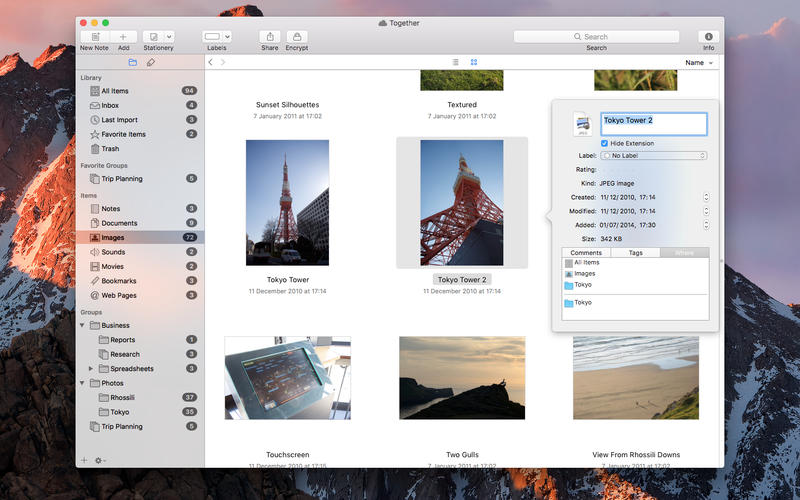Collapse the Photos group in sidebar
This screenshot has width=800, height=500.
[x=82, y=383]
